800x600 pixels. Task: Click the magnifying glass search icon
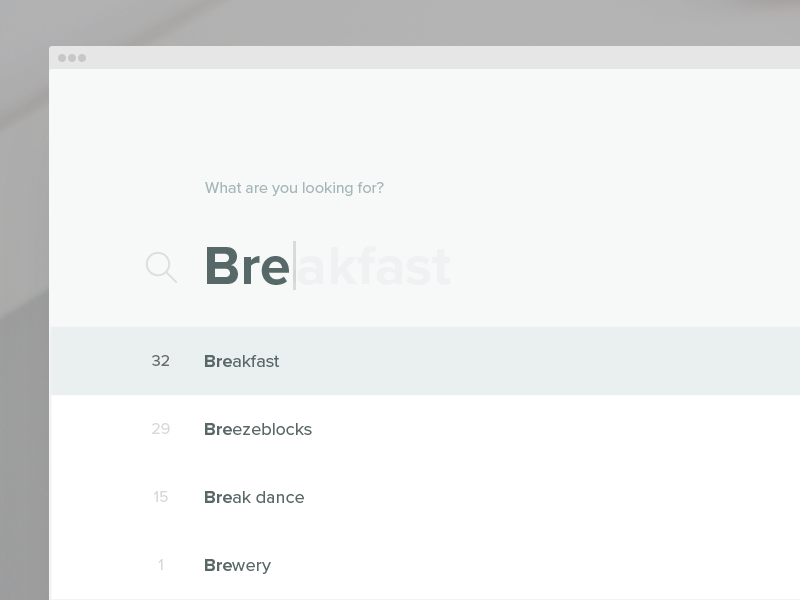coord(161,267)
